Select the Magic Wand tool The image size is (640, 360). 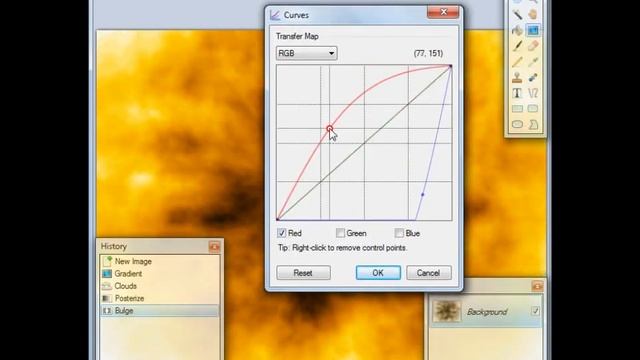pyautogui.click(x=518, y=15)
